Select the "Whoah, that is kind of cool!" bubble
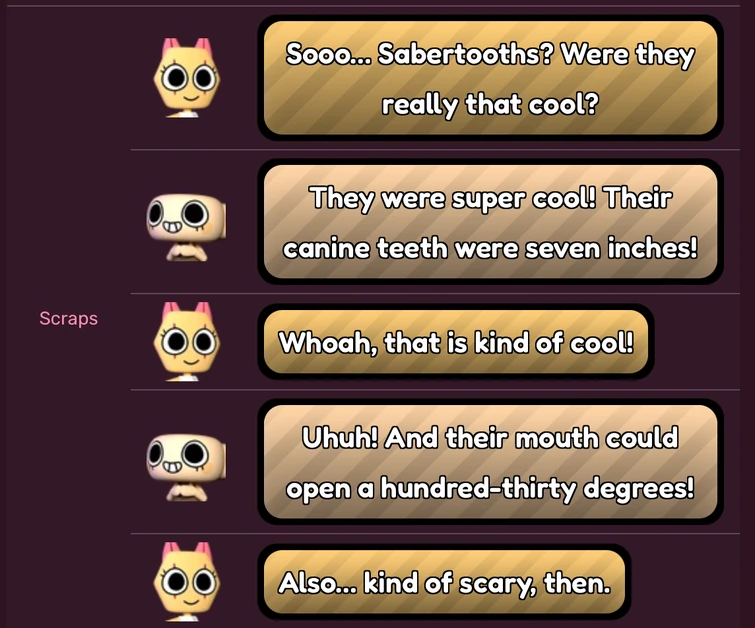The height and width of the screenshot is (628, 755). click(456, 342)
